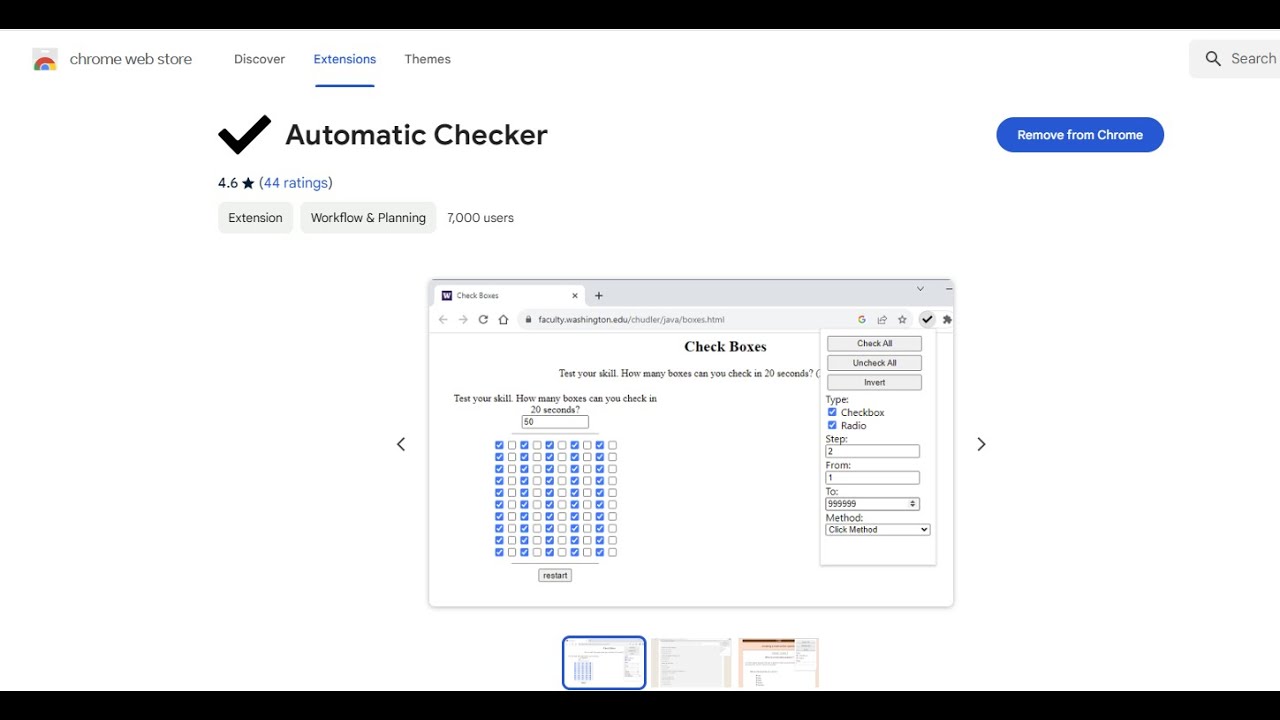The height and width of the screenshot is (720, 1280).
Task: Click the reload icon in preview browser
Action: tap(483, 320)
